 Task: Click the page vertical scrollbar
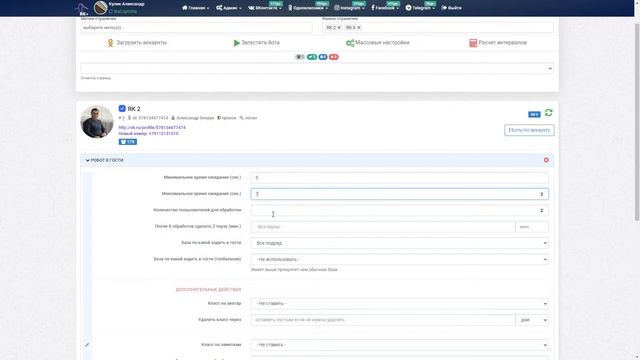pos(637,122)
